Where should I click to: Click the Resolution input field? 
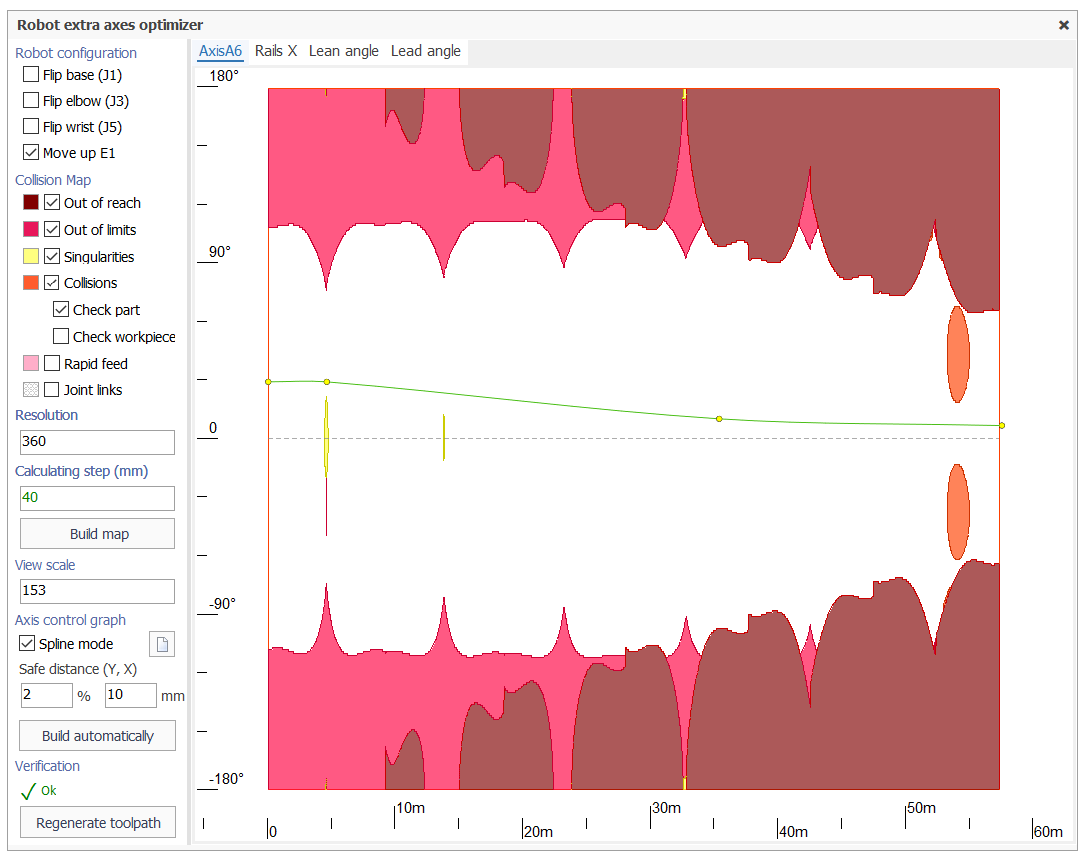pyautogui.click(x=97, y=442)
